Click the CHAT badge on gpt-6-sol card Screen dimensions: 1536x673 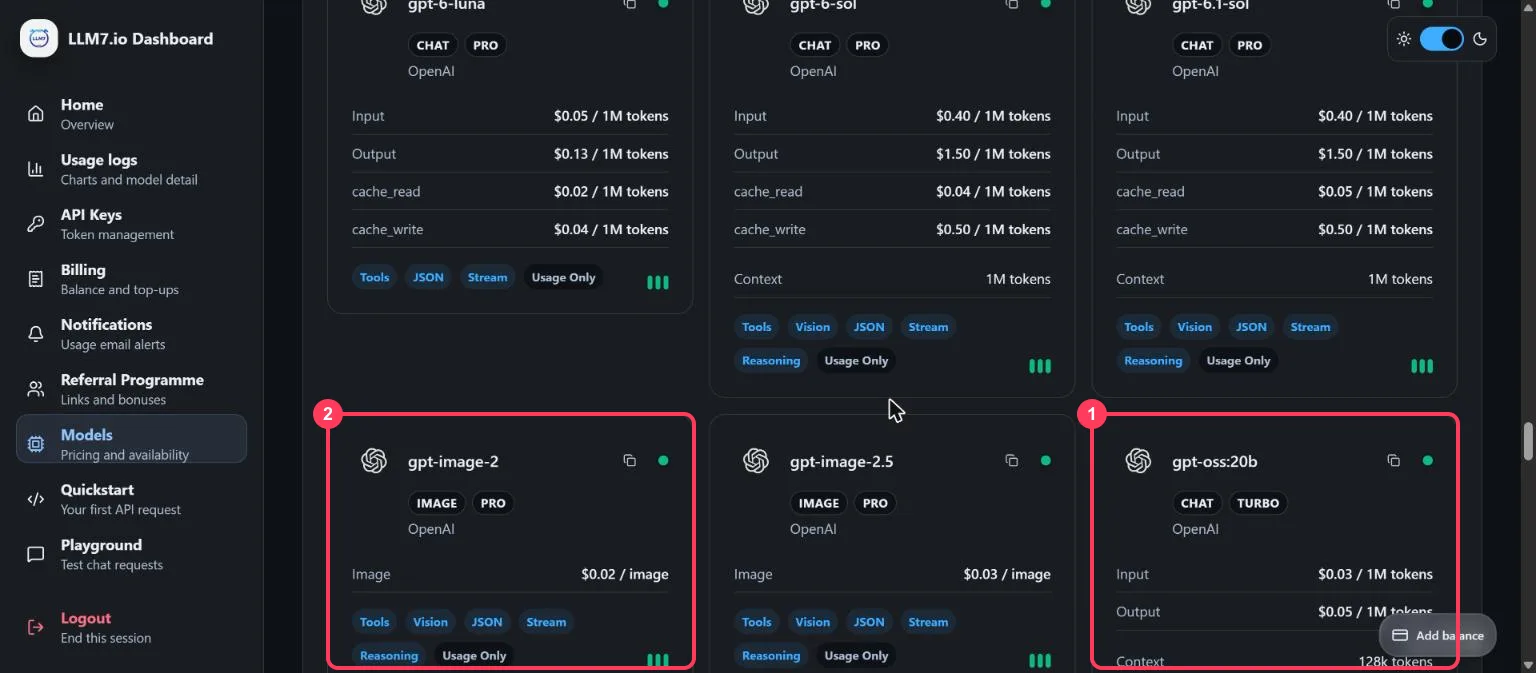pos(815,45)
